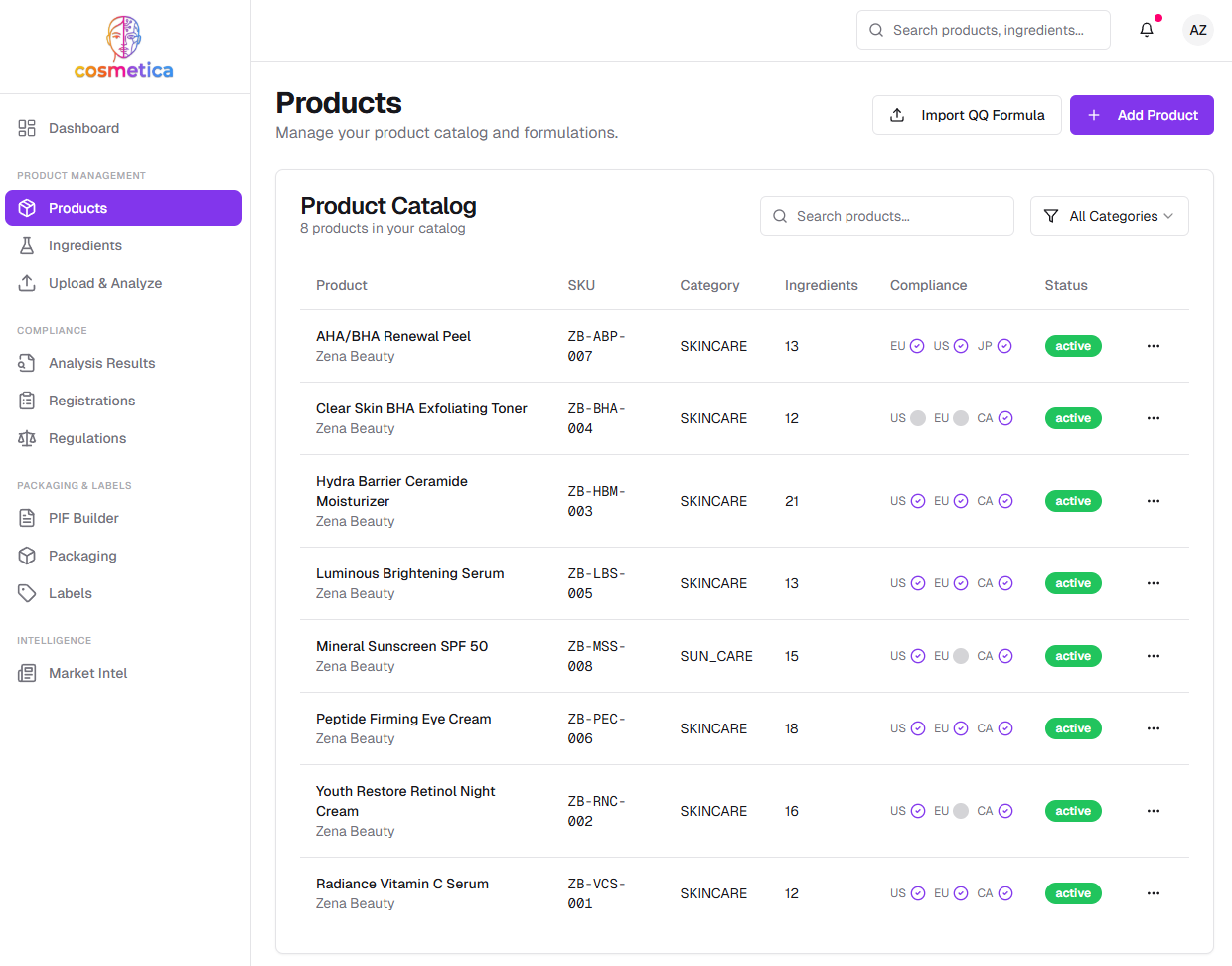Open Ingredients flask icon in sidebar

pos(27,245)
